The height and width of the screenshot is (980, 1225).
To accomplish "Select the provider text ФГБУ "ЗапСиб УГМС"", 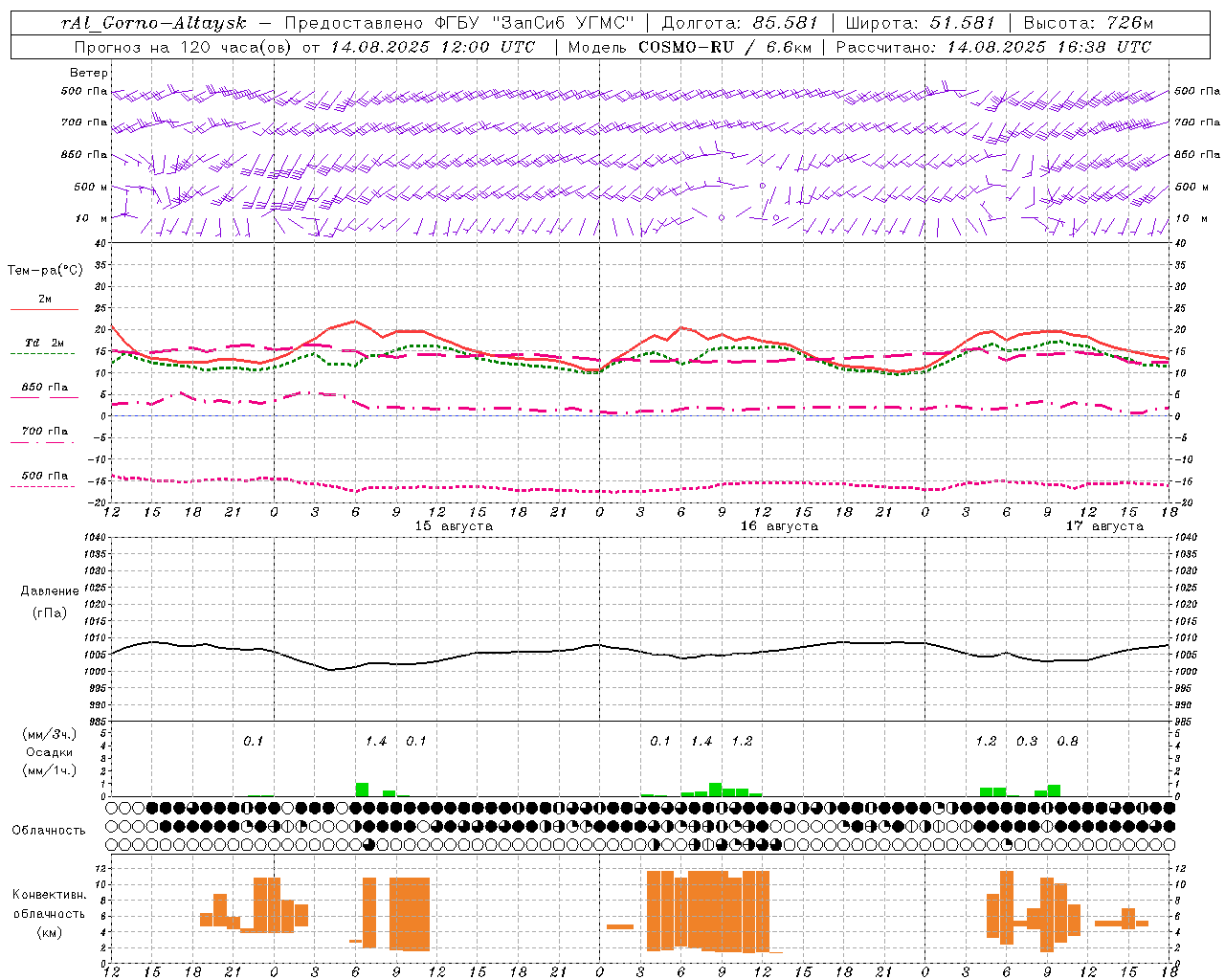I will coord(534,23).
